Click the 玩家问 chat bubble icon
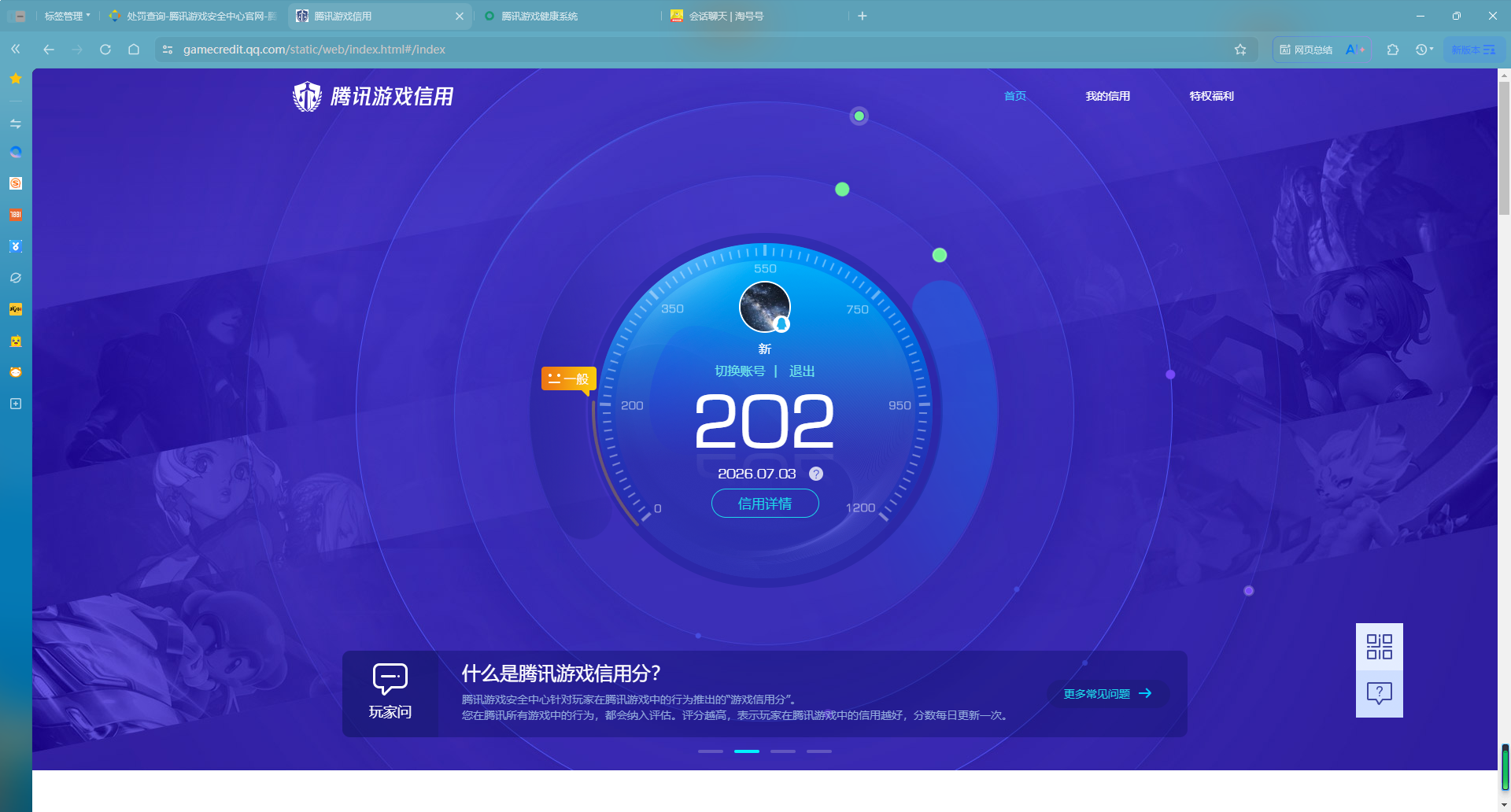1511x812 pixels. tap(390, 678)
